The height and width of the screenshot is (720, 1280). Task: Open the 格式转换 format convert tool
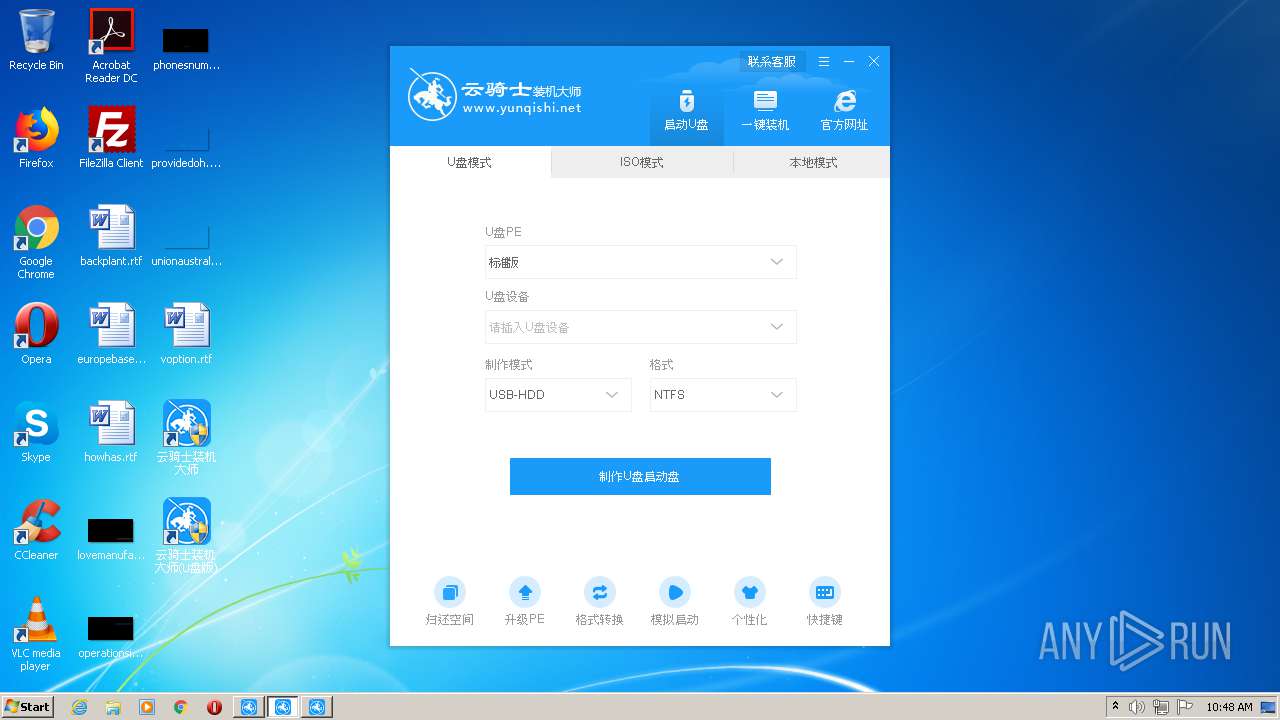pos(599,602)
